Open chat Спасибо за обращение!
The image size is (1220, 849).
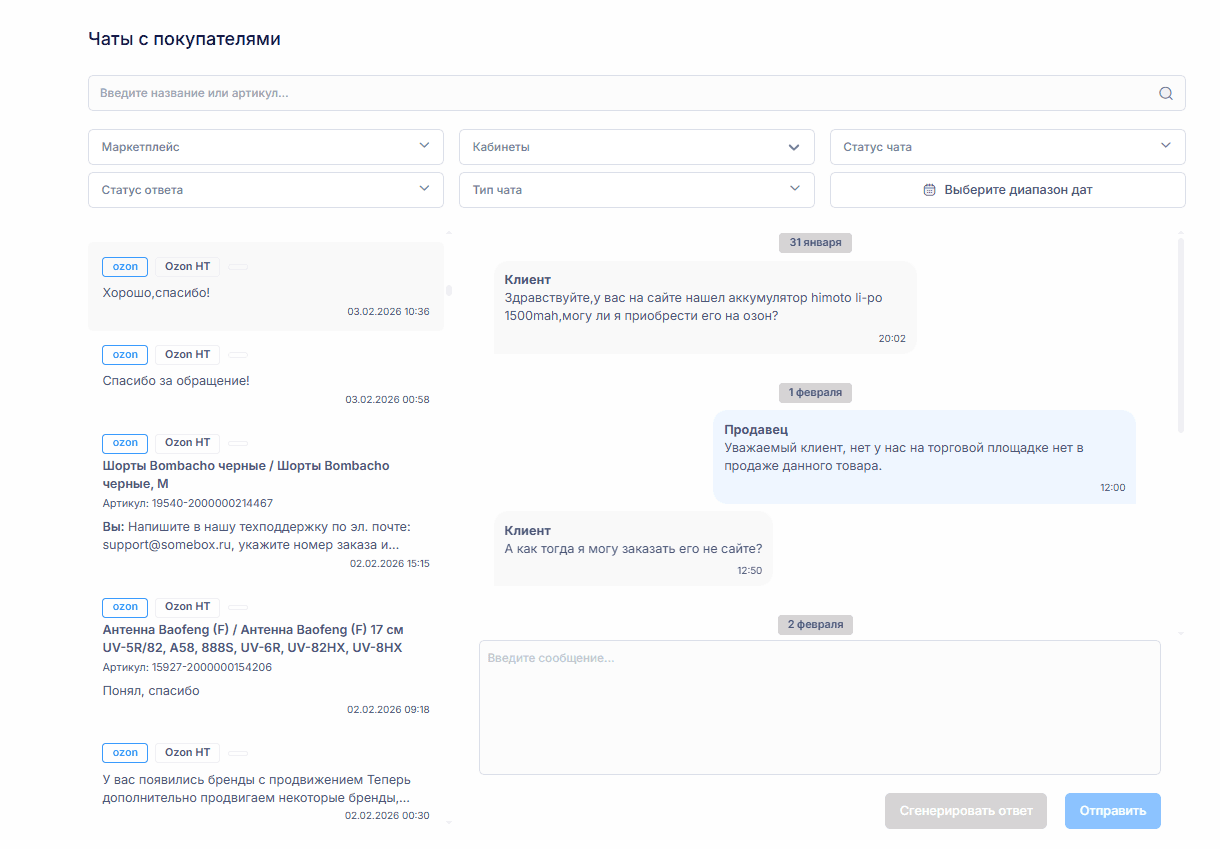pos(266,375)
